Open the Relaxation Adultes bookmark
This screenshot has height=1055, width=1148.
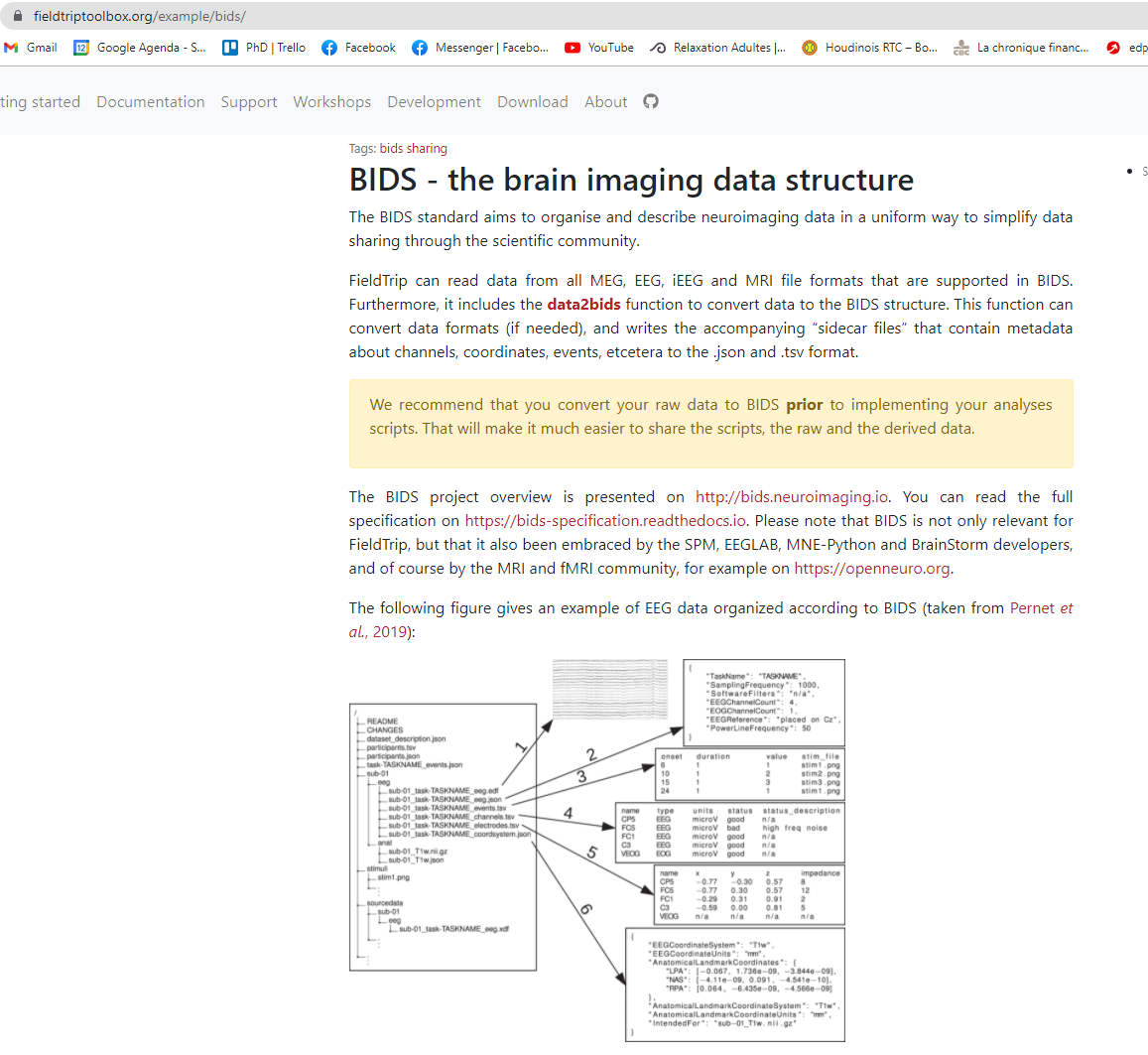click(x=716, y=47)
